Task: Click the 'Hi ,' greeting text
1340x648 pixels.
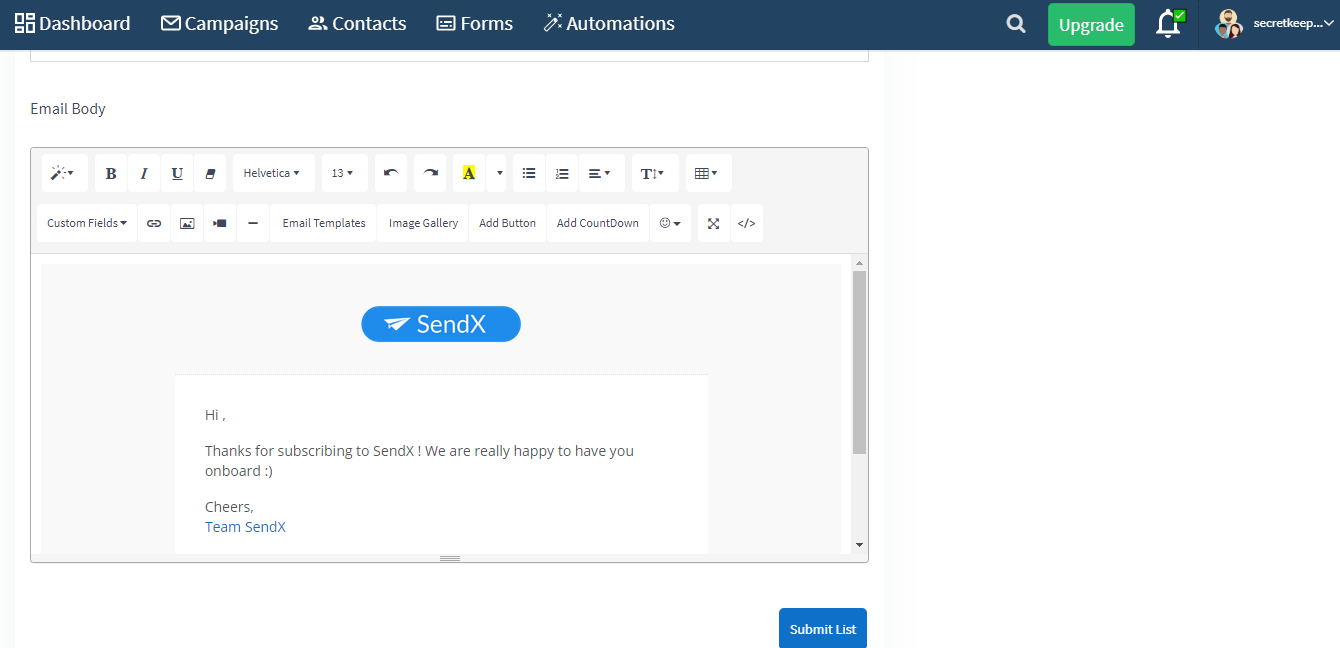Action: (x=215, y=415)
